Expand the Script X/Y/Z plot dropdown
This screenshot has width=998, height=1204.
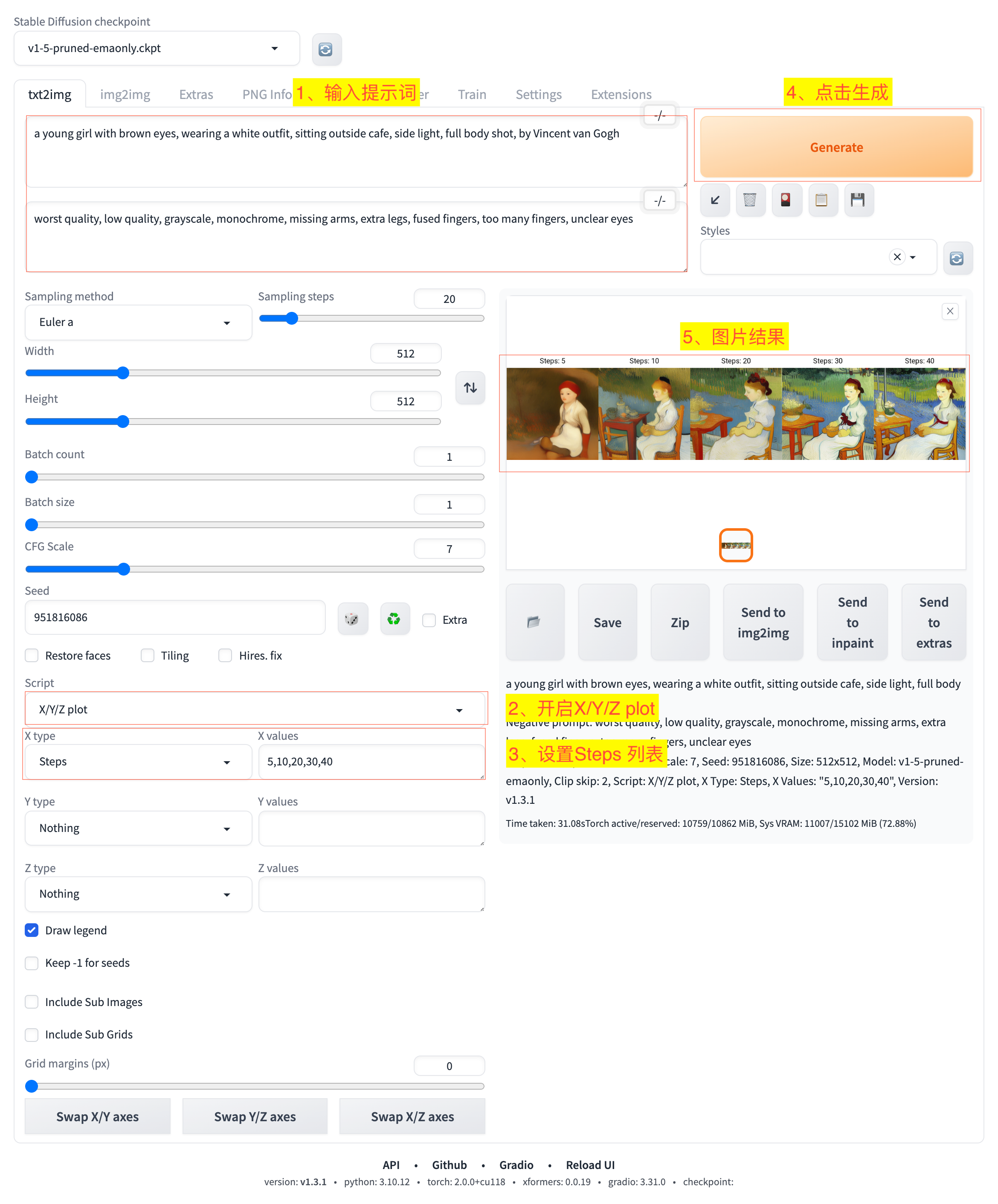click(255, 710)
